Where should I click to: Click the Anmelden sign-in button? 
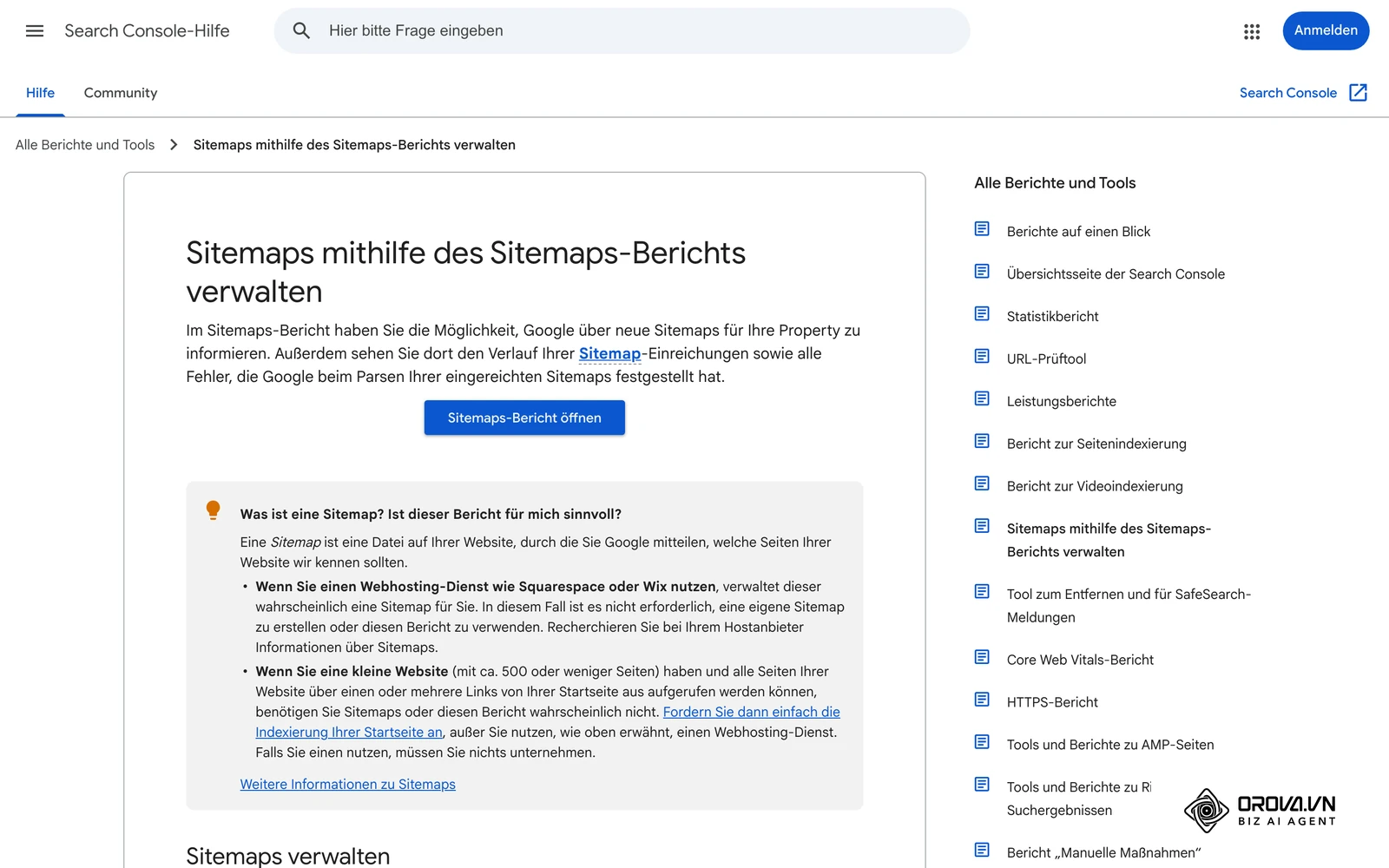point(1326,30)
